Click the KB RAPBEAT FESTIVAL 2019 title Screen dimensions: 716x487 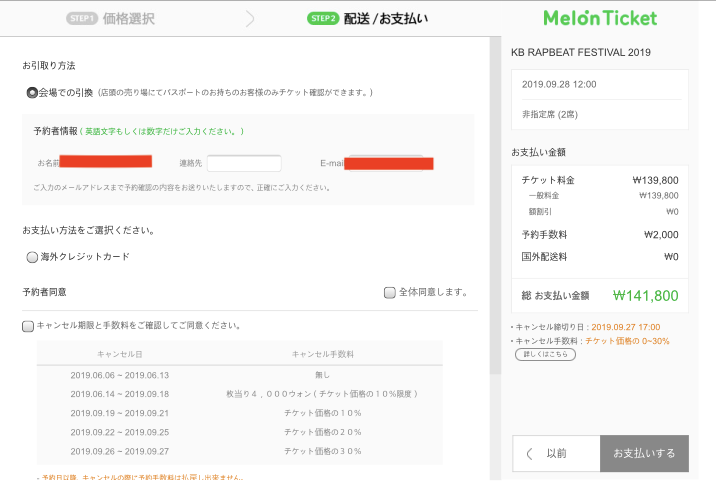click(581, 52)
